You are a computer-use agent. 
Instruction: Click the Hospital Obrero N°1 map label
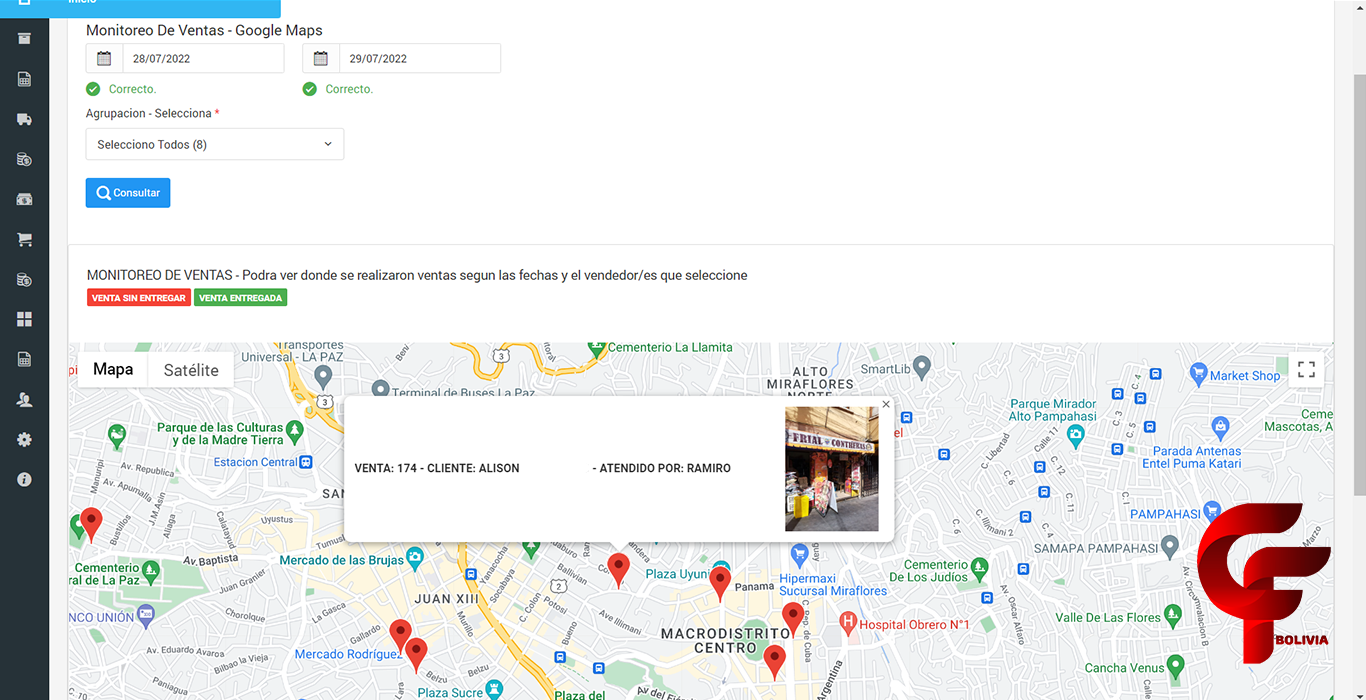tap(914, 625)
